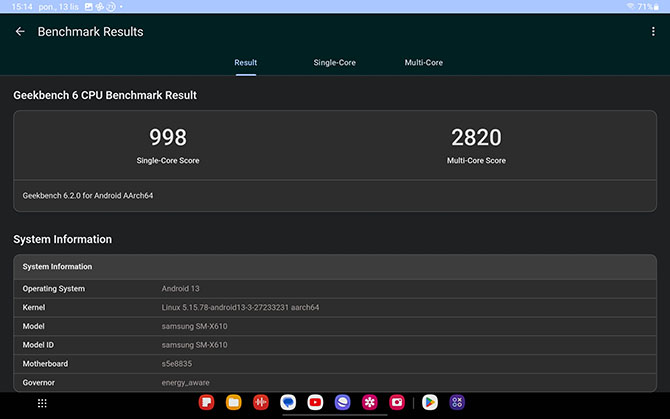Tap the navigation gesture handle bar

tap(335, 415)
